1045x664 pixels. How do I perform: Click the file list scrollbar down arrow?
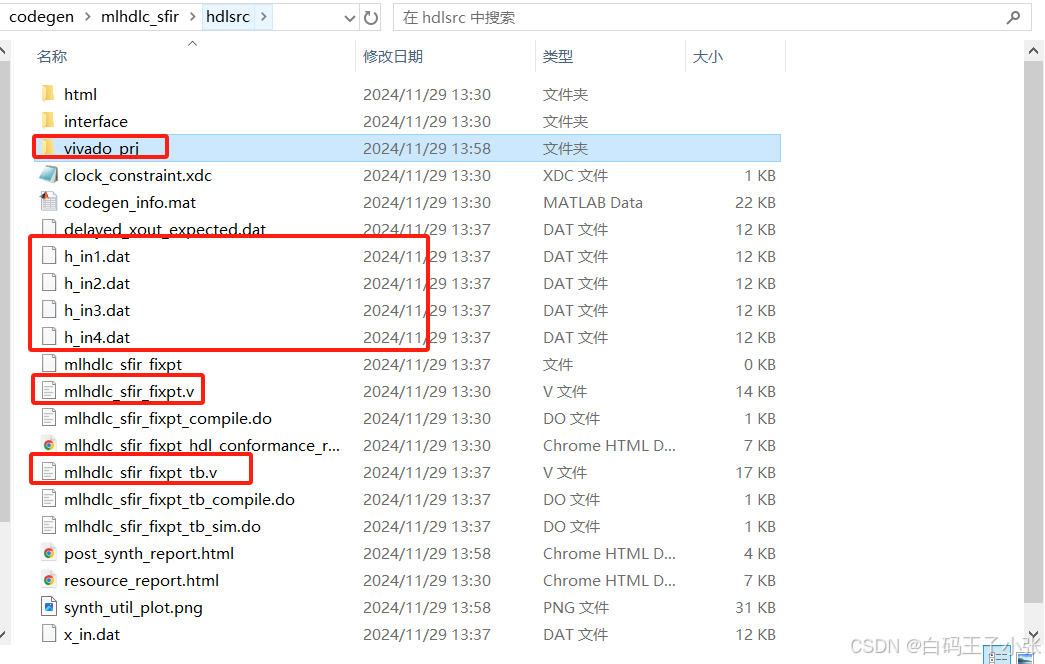click(x=1034, y=634)
